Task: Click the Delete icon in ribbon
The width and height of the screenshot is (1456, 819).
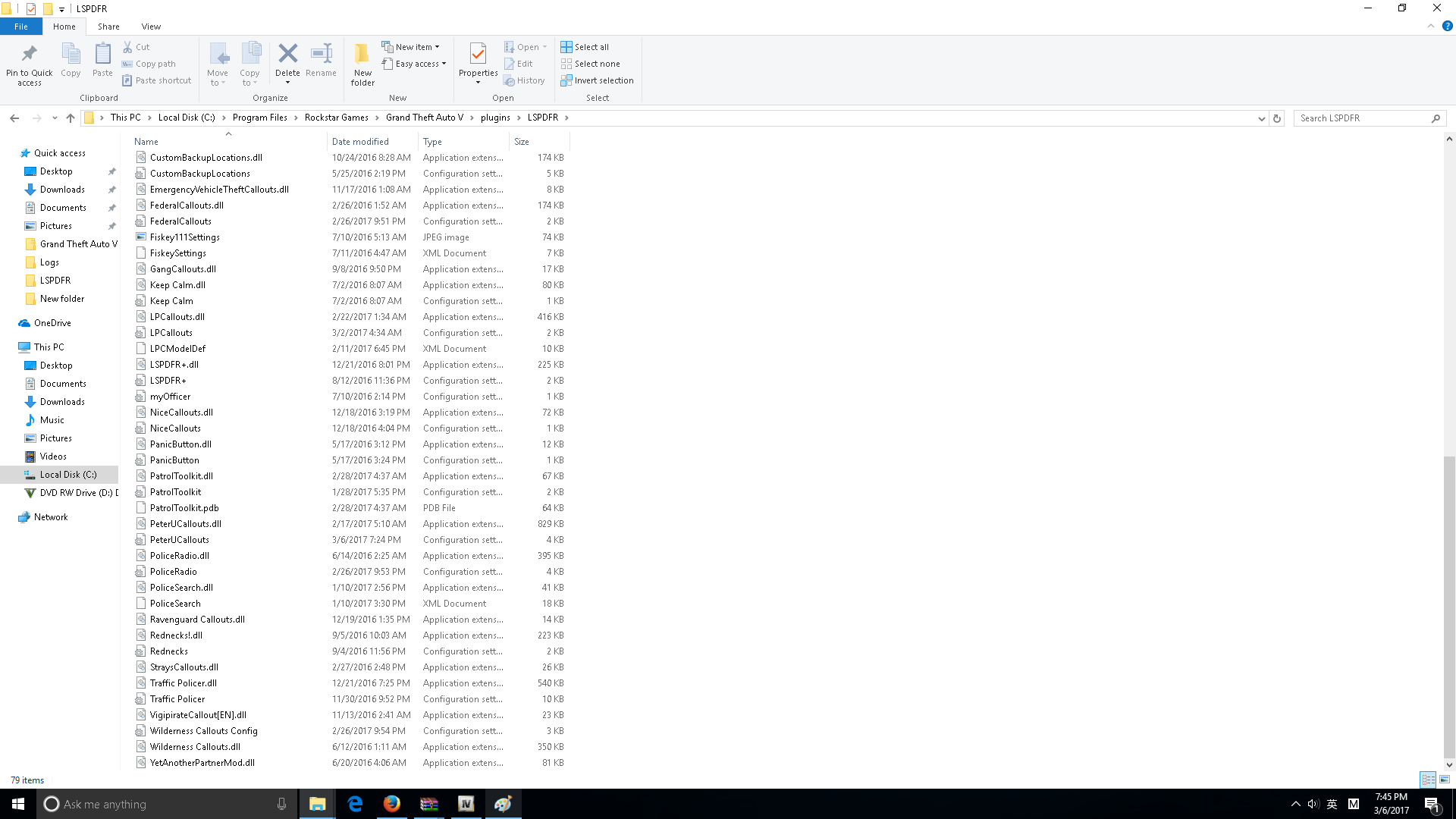Action: click(287, 55)
